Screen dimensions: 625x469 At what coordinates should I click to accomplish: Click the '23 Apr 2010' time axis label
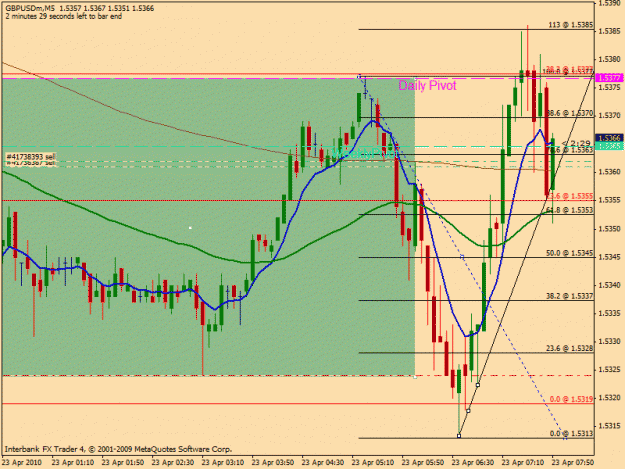[22, 463]
